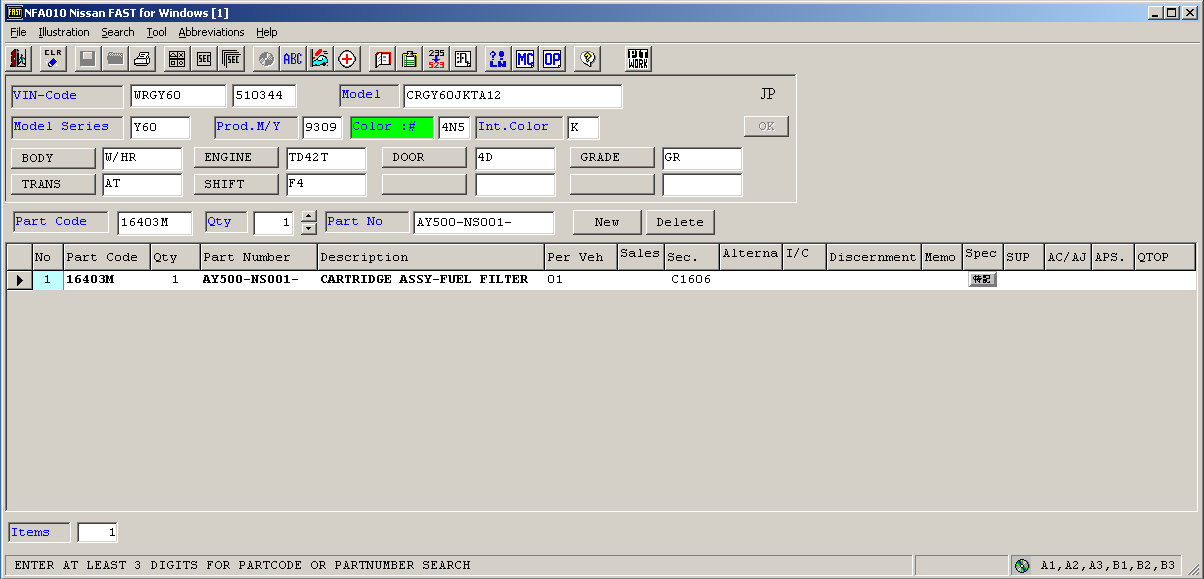Click the Model field containing CRGY60JKTA12
1204x579 pixels.
pyautogui.click(x=512, y=96)
